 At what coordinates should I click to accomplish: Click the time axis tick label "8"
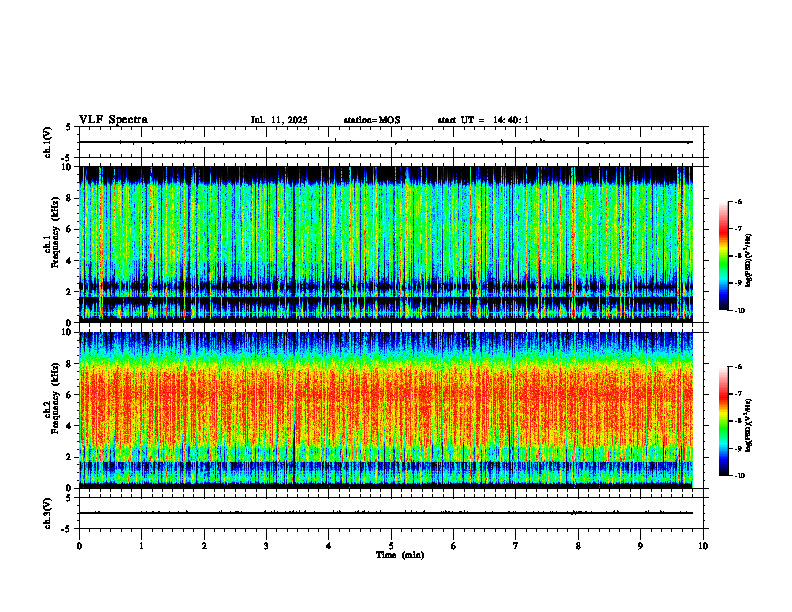tap(578, 546)
